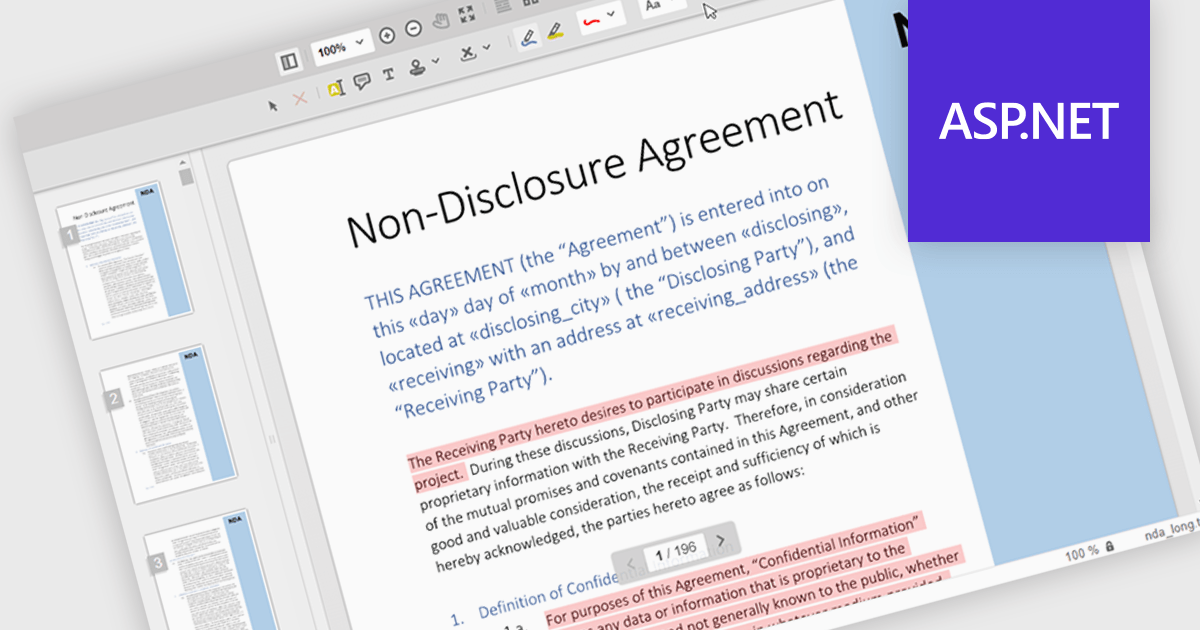The width and height of the screenshot is (1200, 630).
Task: Toggle the yellow highlighter pen tool
Action: (555, 31)
